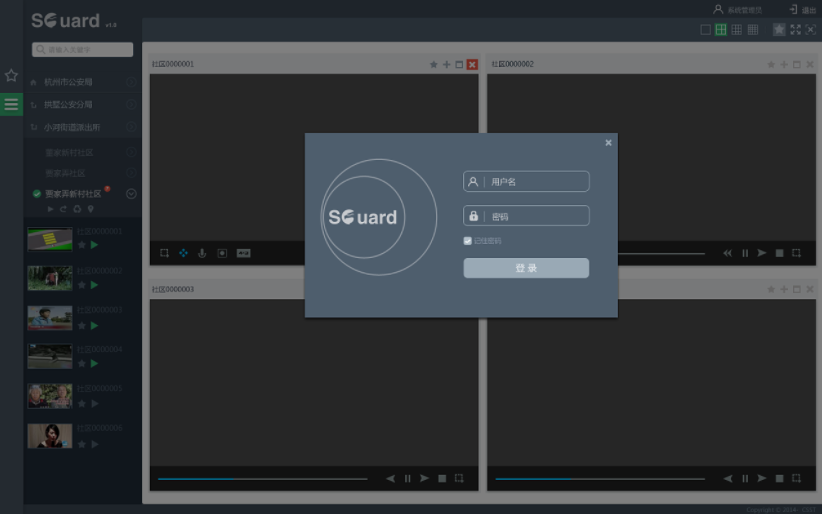The width and height of the screenshot is (822, 514).
Task: Close the SGuard login dialog
Action: tap(608, 143)
